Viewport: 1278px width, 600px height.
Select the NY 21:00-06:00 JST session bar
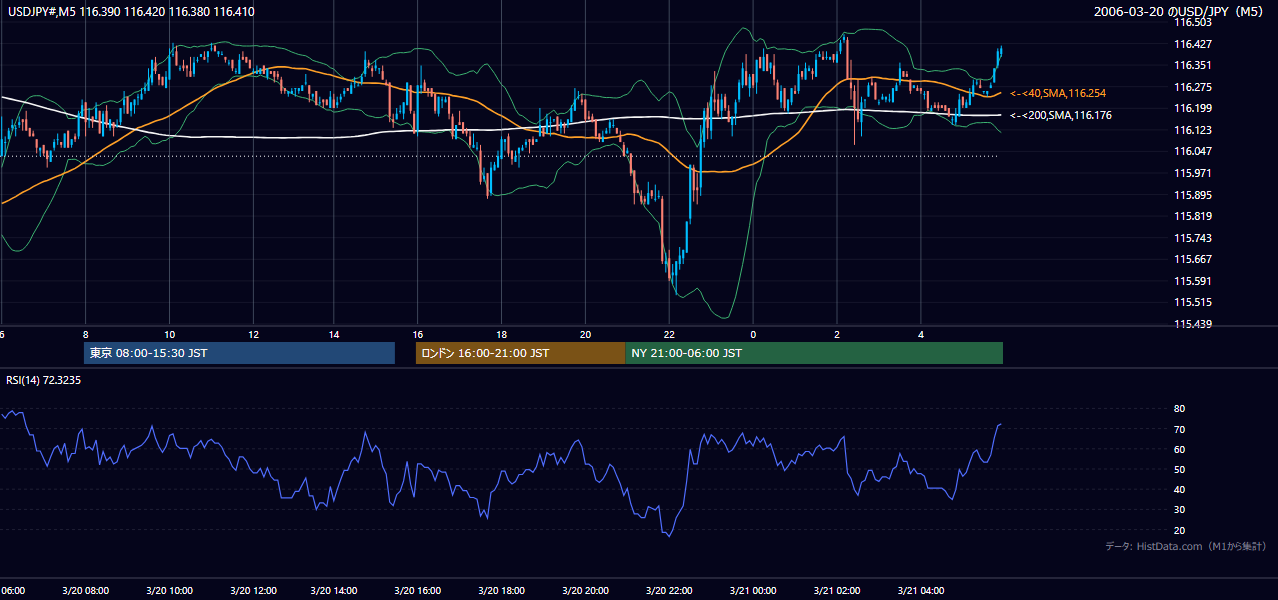point(814,353)
